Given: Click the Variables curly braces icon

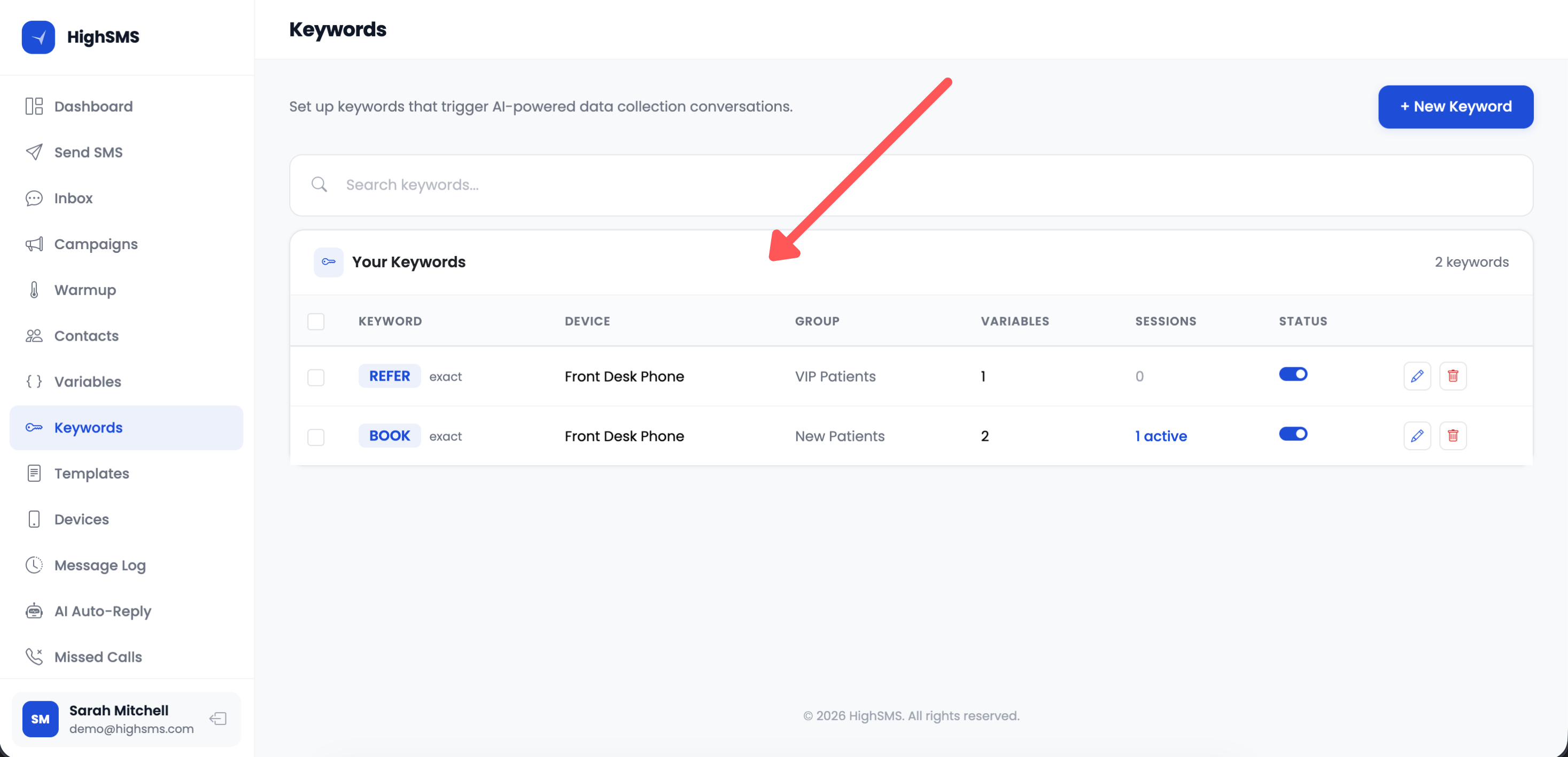Looking at the screenshot, I should point(35,381).
